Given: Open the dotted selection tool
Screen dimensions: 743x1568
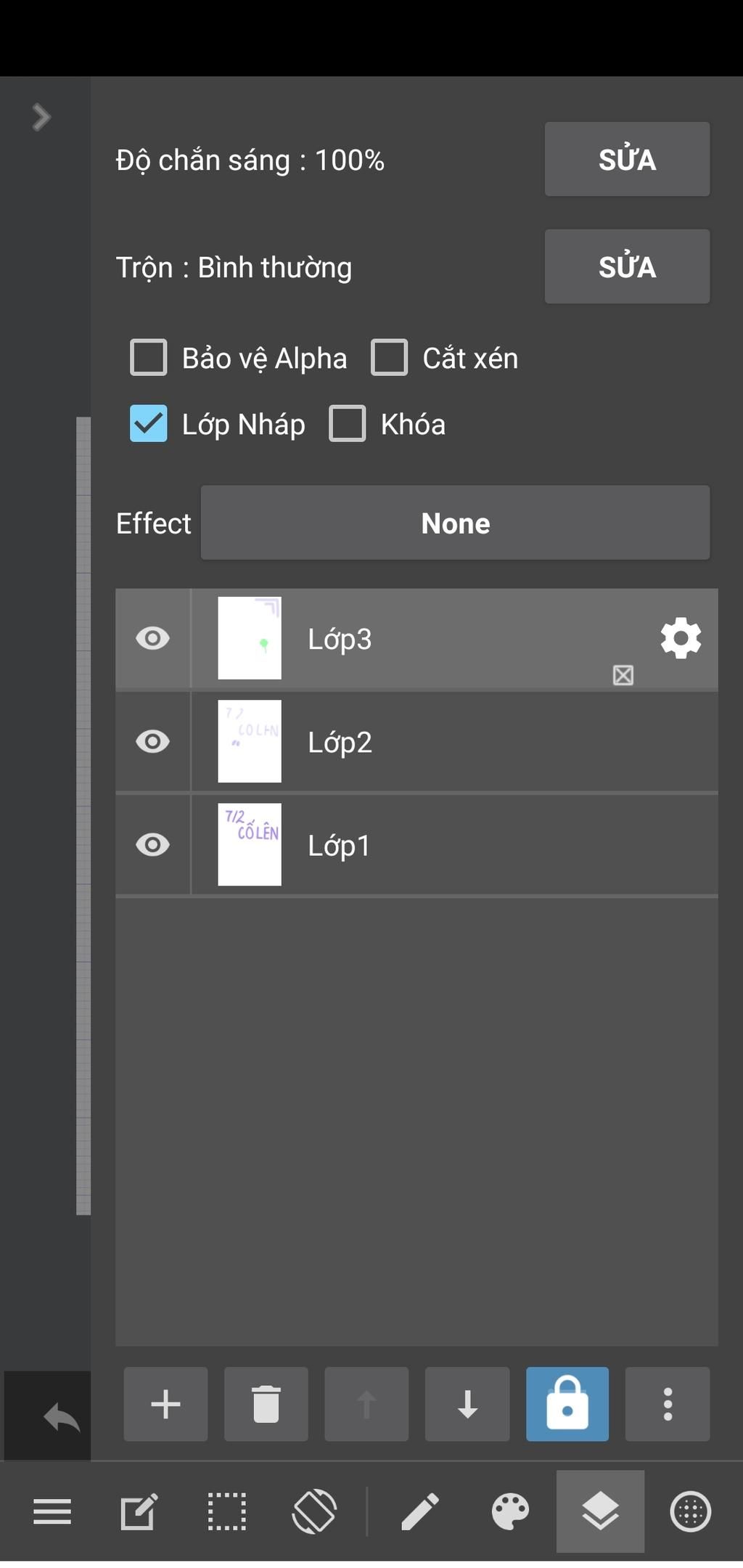Looking at the screenshot, I should [x=227, y=1512].
